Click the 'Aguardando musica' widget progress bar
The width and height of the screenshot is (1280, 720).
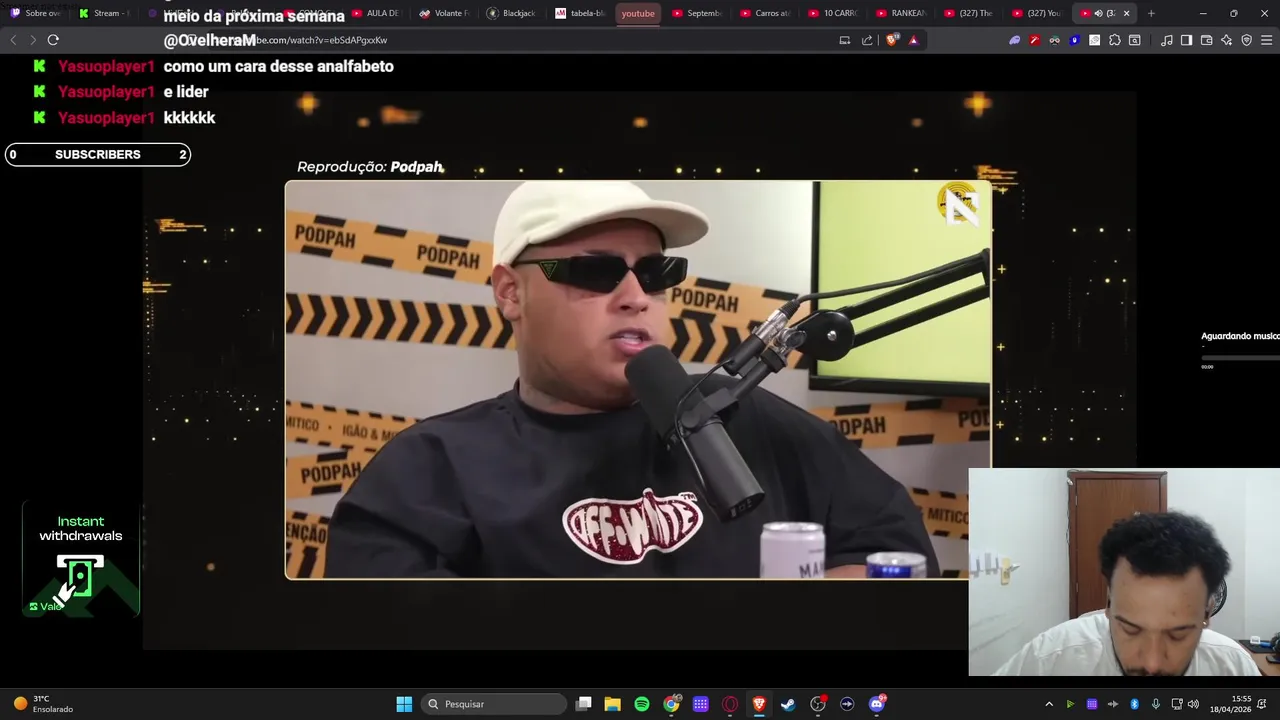point(1240,357)
